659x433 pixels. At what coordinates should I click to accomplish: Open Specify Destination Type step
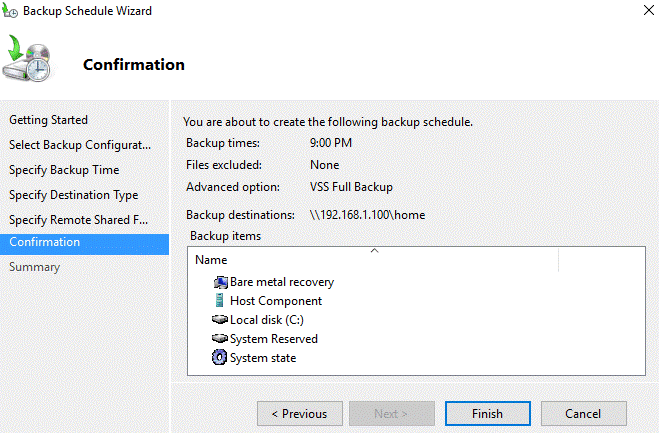[74, 195]
